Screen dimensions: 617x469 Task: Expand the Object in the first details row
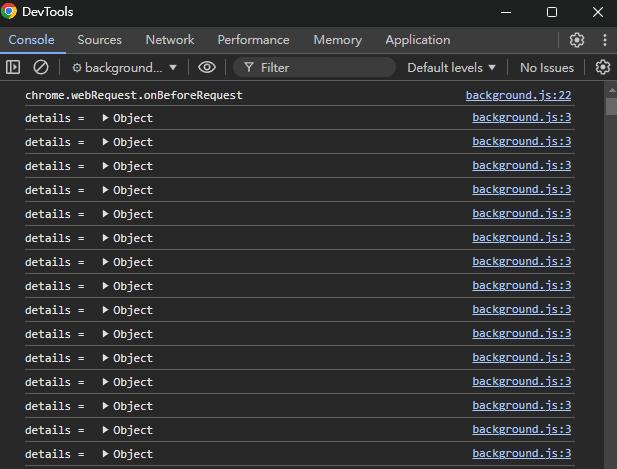tap(105, 118)
